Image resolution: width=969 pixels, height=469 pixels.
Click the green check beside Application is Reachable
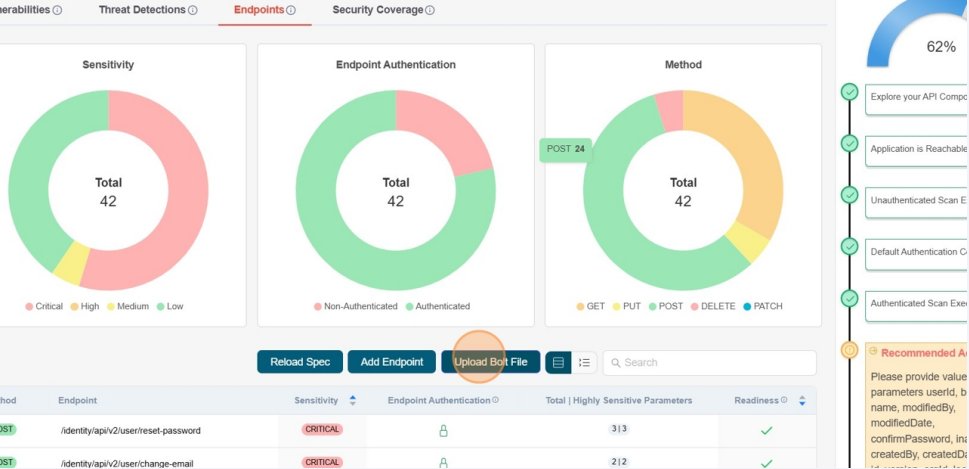point(850,144)
